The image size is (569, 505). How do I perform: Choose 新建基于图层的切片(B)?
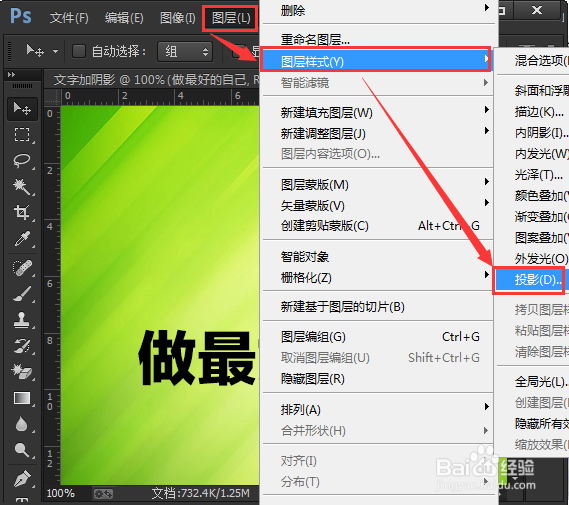click(x=377, y=307)
